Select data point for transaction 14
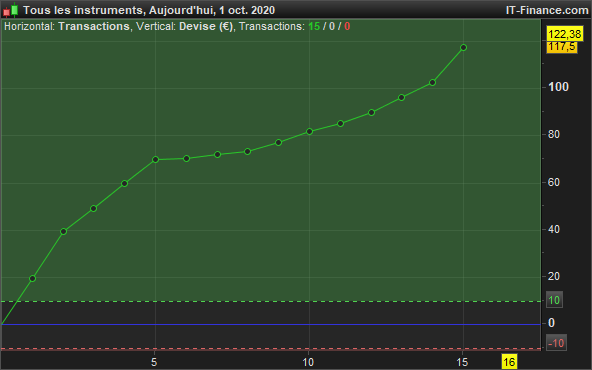592x370 pixels. coord(433,82)
